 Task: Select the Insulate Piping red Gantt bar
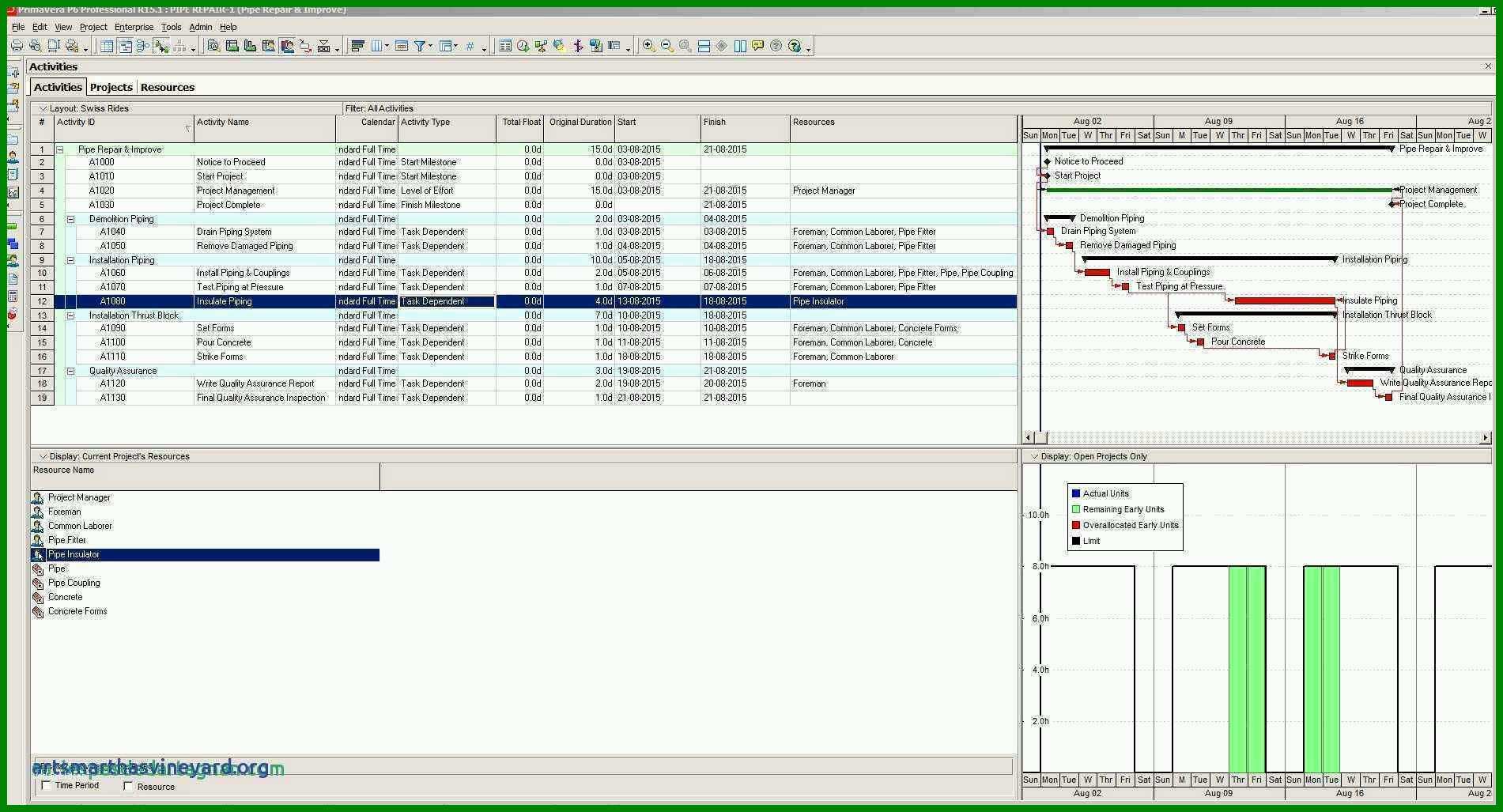coord(1285,301)
